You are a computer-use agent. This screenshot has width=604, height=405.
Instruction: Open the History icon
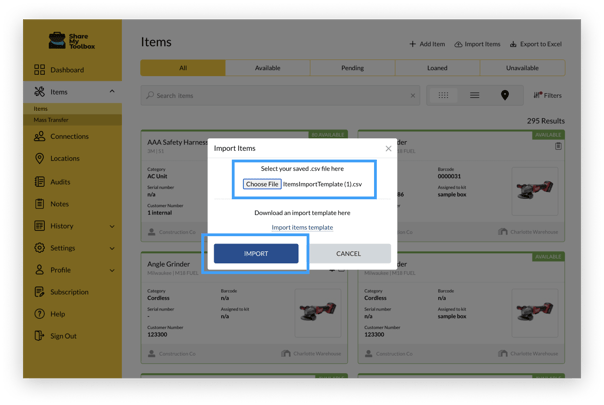(39, 226)
